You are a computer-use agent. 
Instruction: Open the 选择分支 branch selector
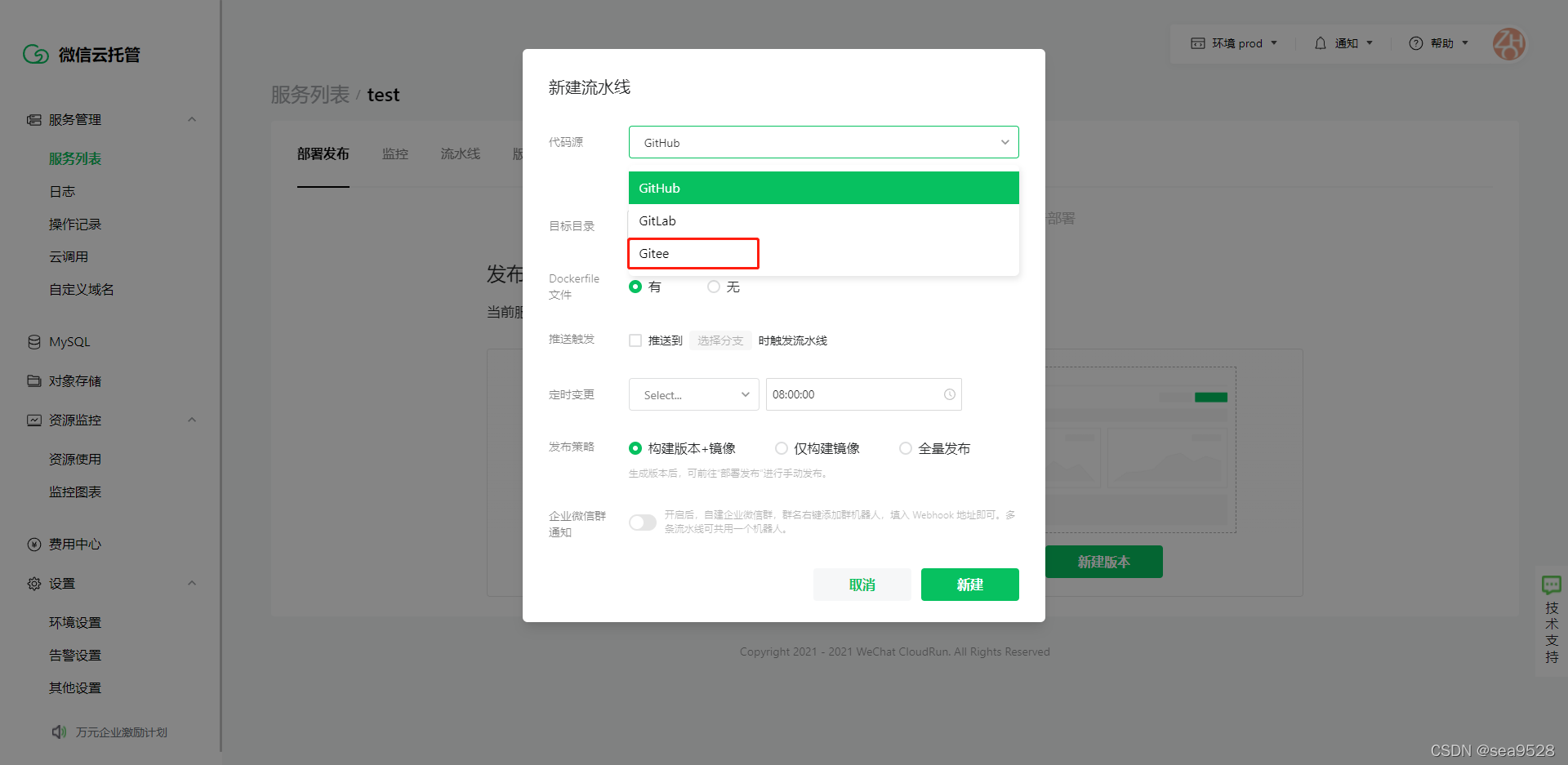coord(720,340)
